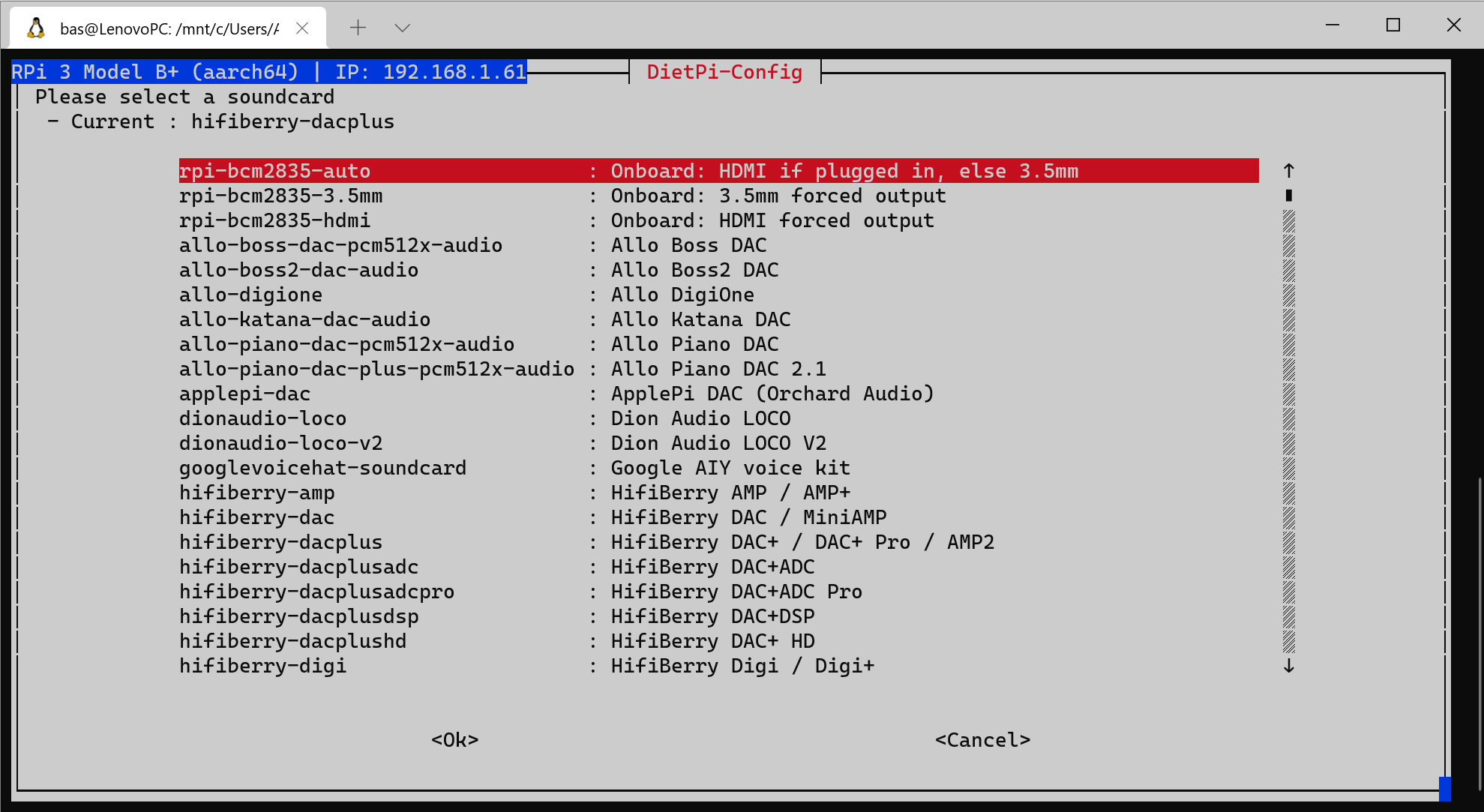Click the scroll down arrow in list
The width and height of the screenshot is (1484, 812).
1288,666
